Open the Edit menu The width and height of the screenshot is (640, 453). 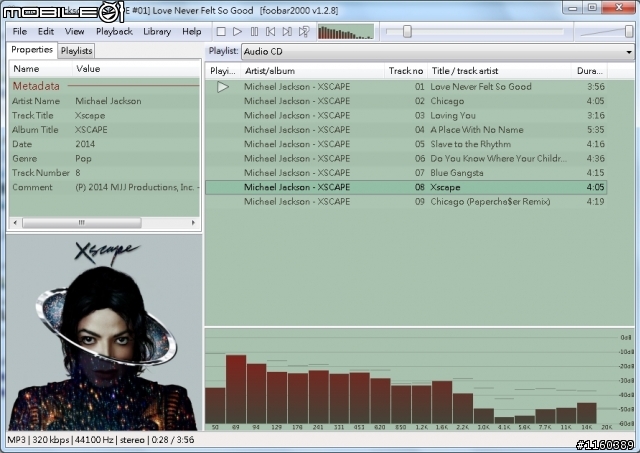coord(46,31)
